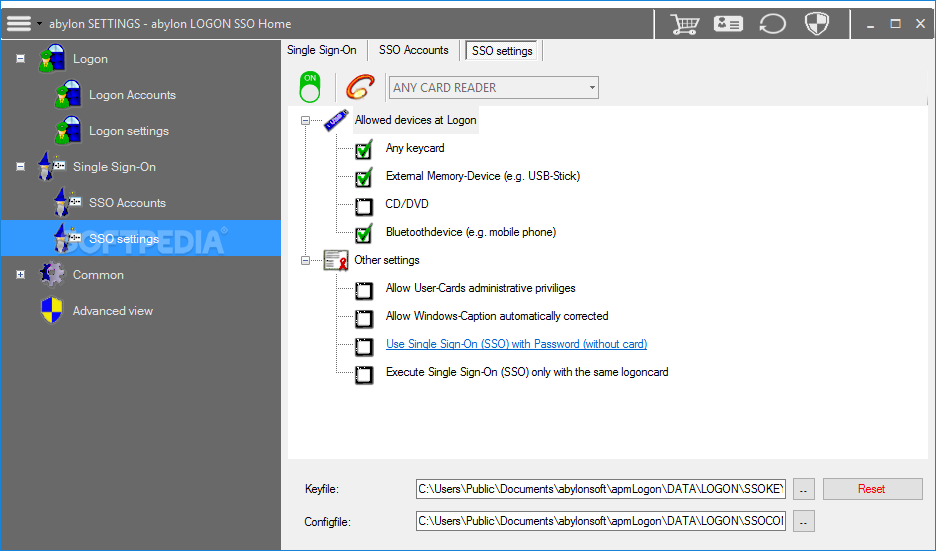Click the CD/DVD label text

(x=407, y=204)
